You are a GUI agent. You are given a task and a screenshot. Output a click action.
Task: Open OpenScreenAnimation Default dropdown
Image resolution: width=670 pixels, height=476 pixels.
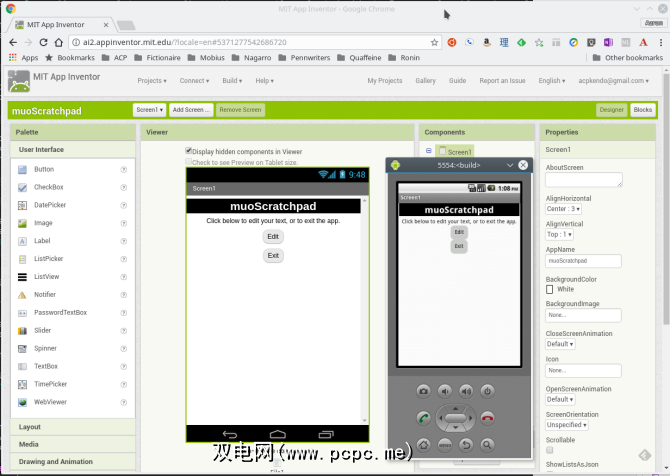[560, 400]
